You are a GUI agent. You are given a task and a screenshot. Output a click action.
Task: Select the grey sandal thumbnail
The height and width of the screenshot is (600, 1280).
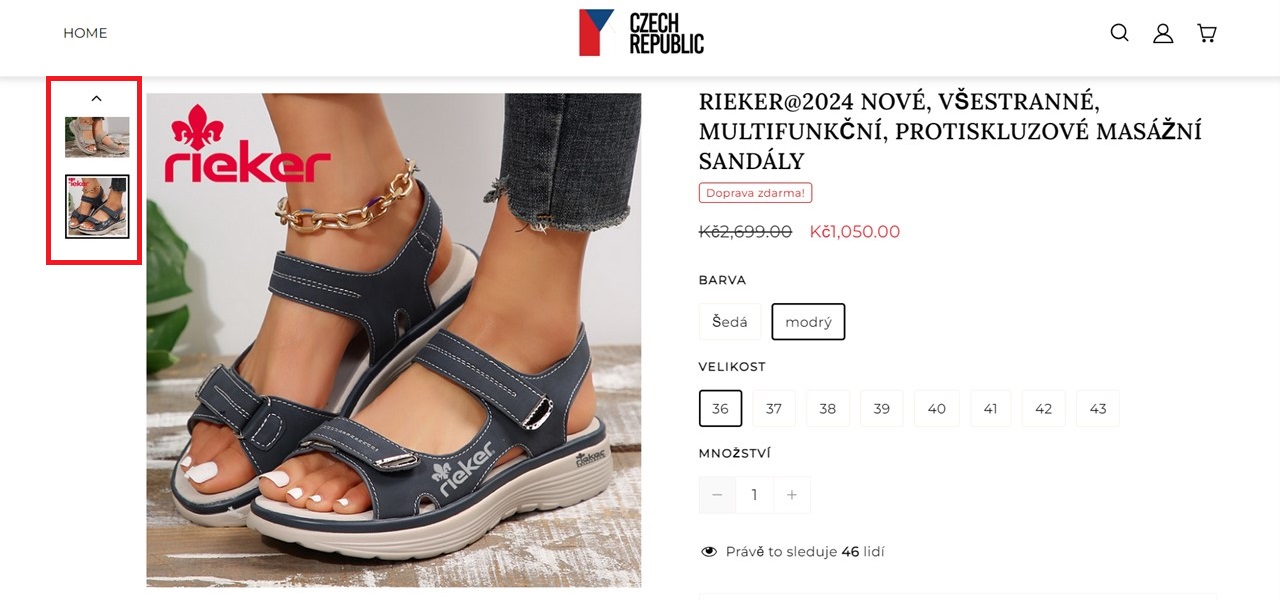pos(97,137)
